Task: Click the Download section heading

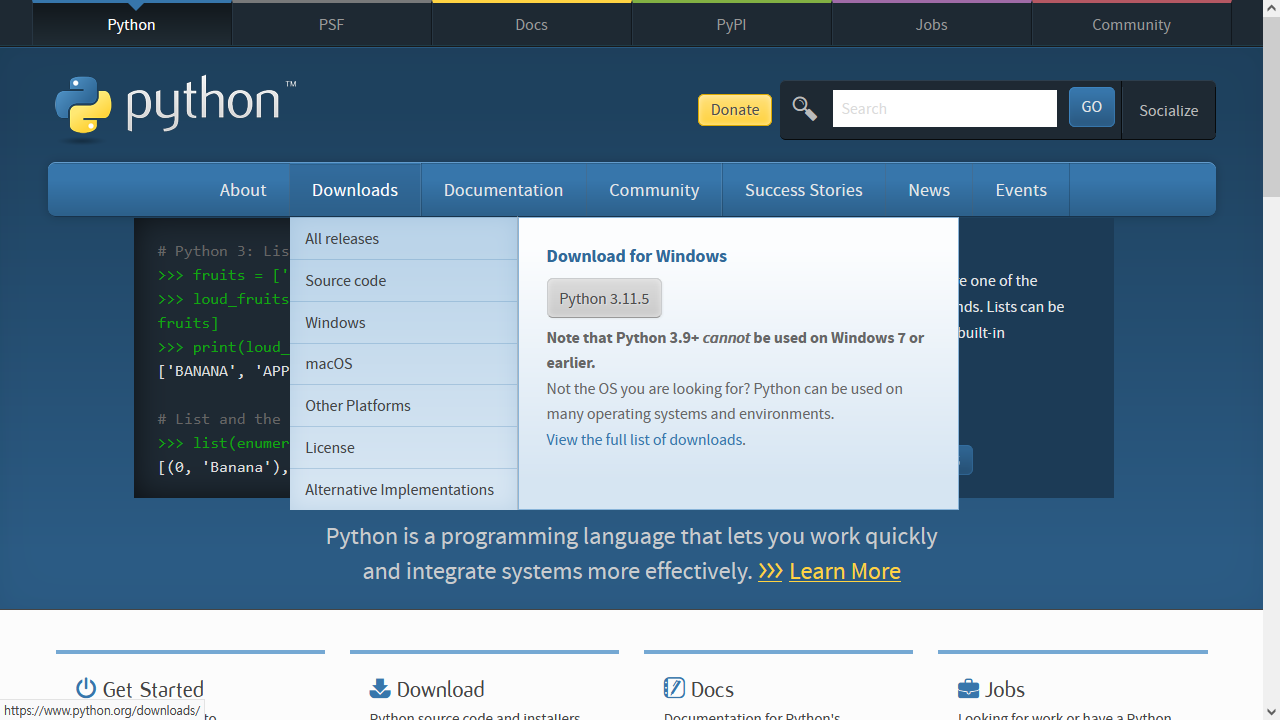Action: (x=440, y=689)
